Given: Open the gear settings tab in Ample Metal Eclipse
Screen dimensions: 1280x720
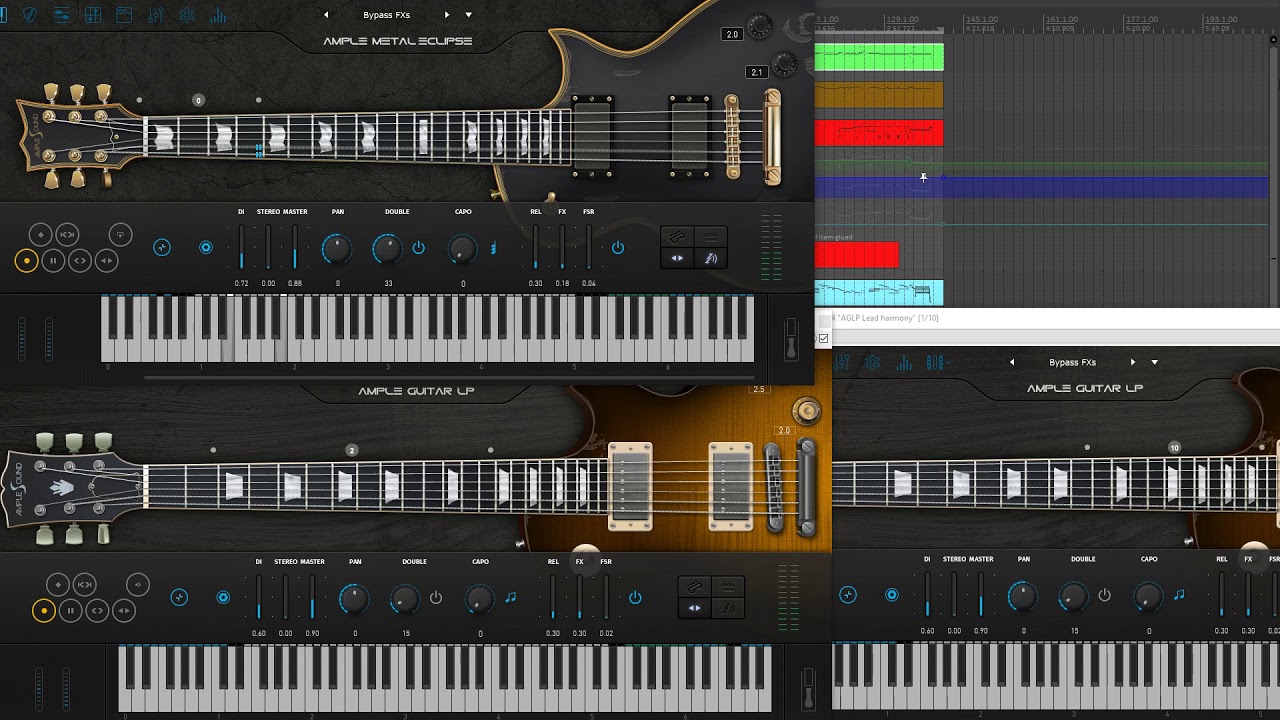Looking at the screenshot, I should pyautogui.click(x=186, y=15).
